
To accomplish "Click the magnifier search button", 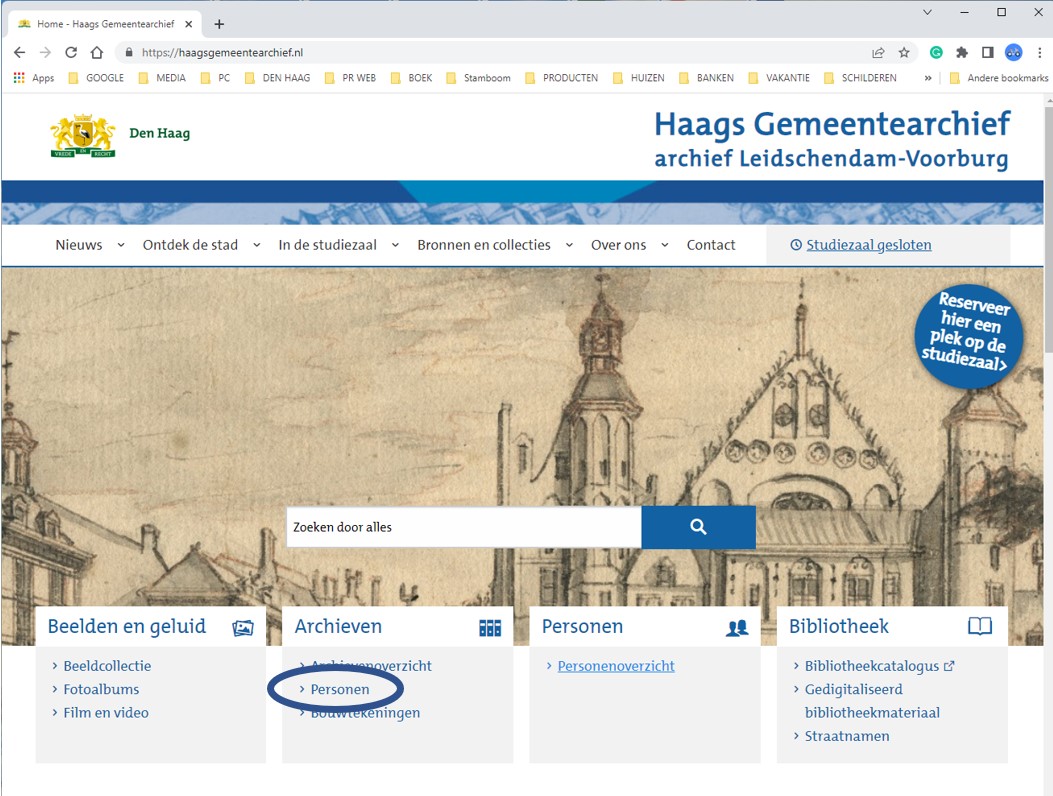I will pos(698,527).
